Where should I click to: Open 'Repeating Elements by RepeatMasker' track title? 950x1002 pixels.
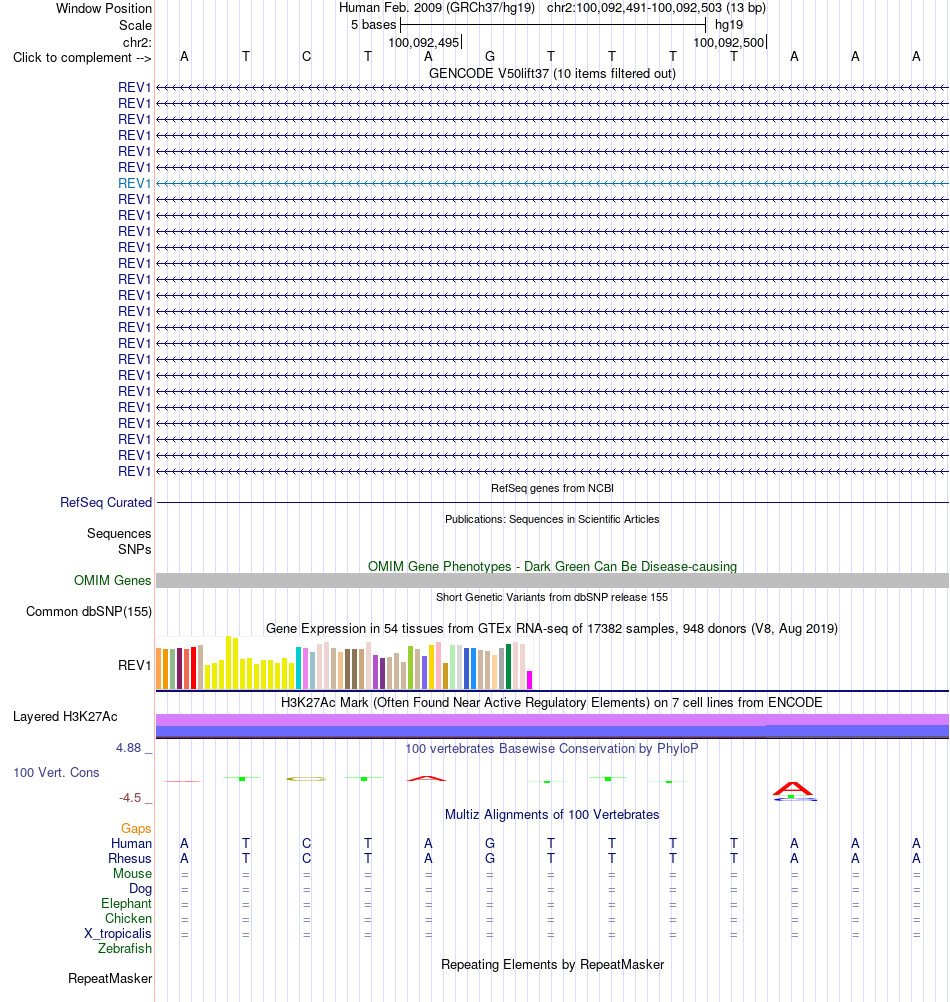coord(552,965)
